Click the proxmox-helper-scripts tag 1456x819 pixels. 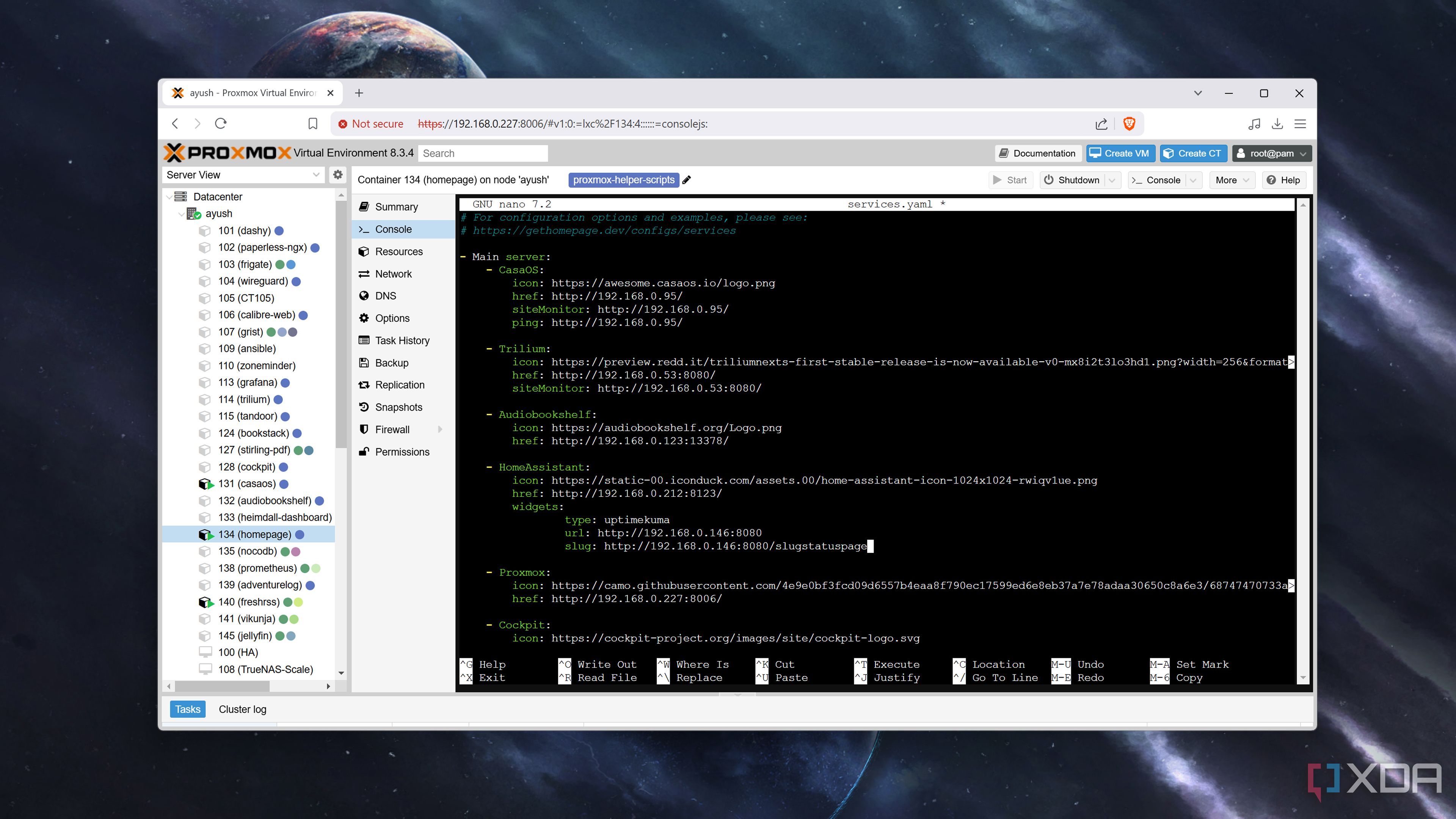click(623, 180)
